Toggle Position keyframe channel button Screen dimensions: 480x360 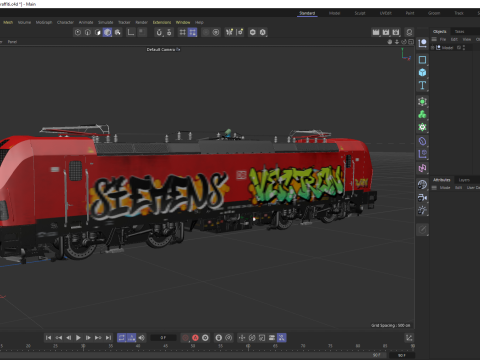coord(242,338)
